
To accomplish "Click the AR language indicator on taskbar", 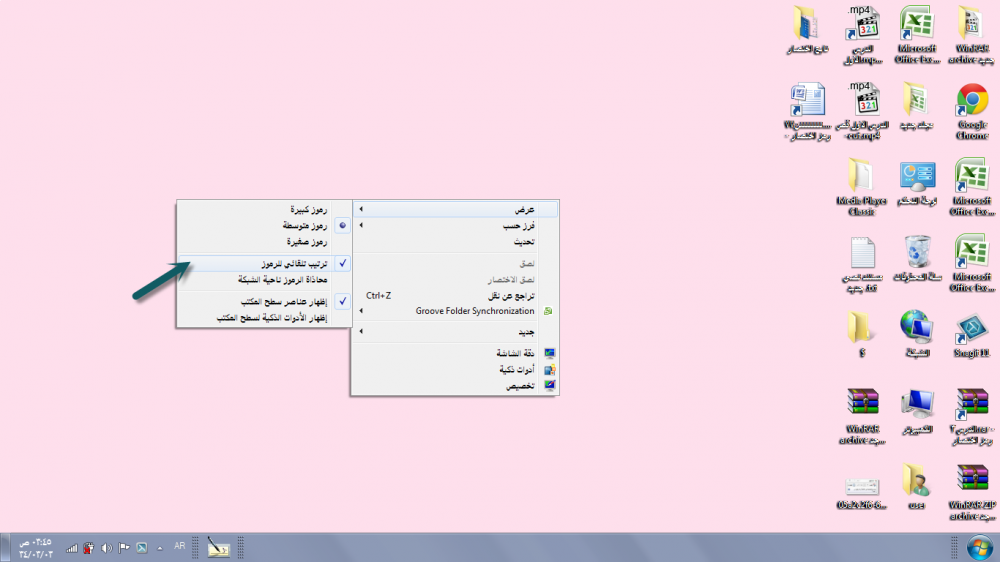I will 180,546.
